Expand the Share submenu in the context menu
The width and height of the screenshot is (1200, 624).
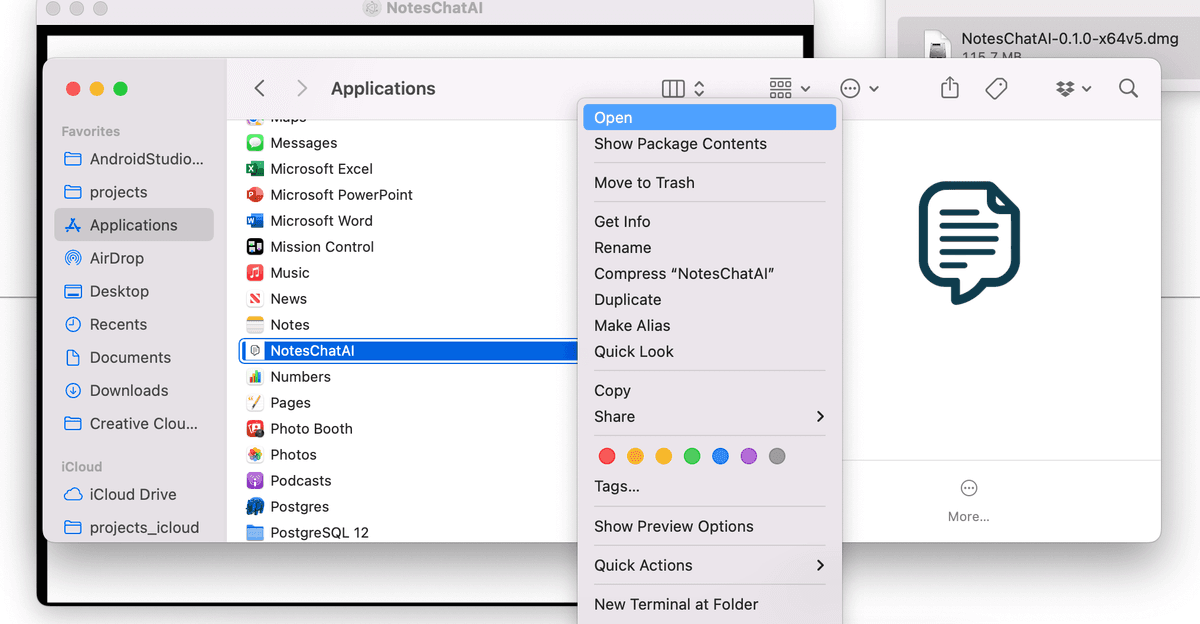[710, 417]
